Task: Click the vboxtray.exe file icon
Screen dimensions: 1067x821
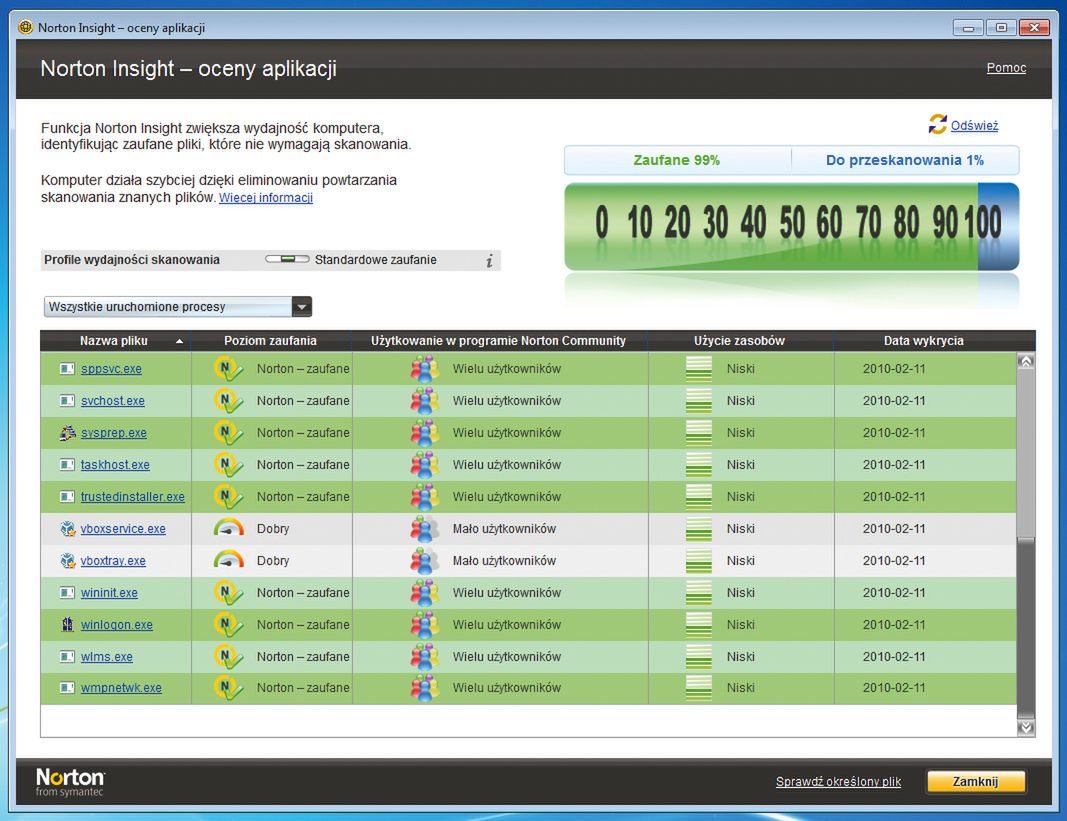Action: (67, 561)
